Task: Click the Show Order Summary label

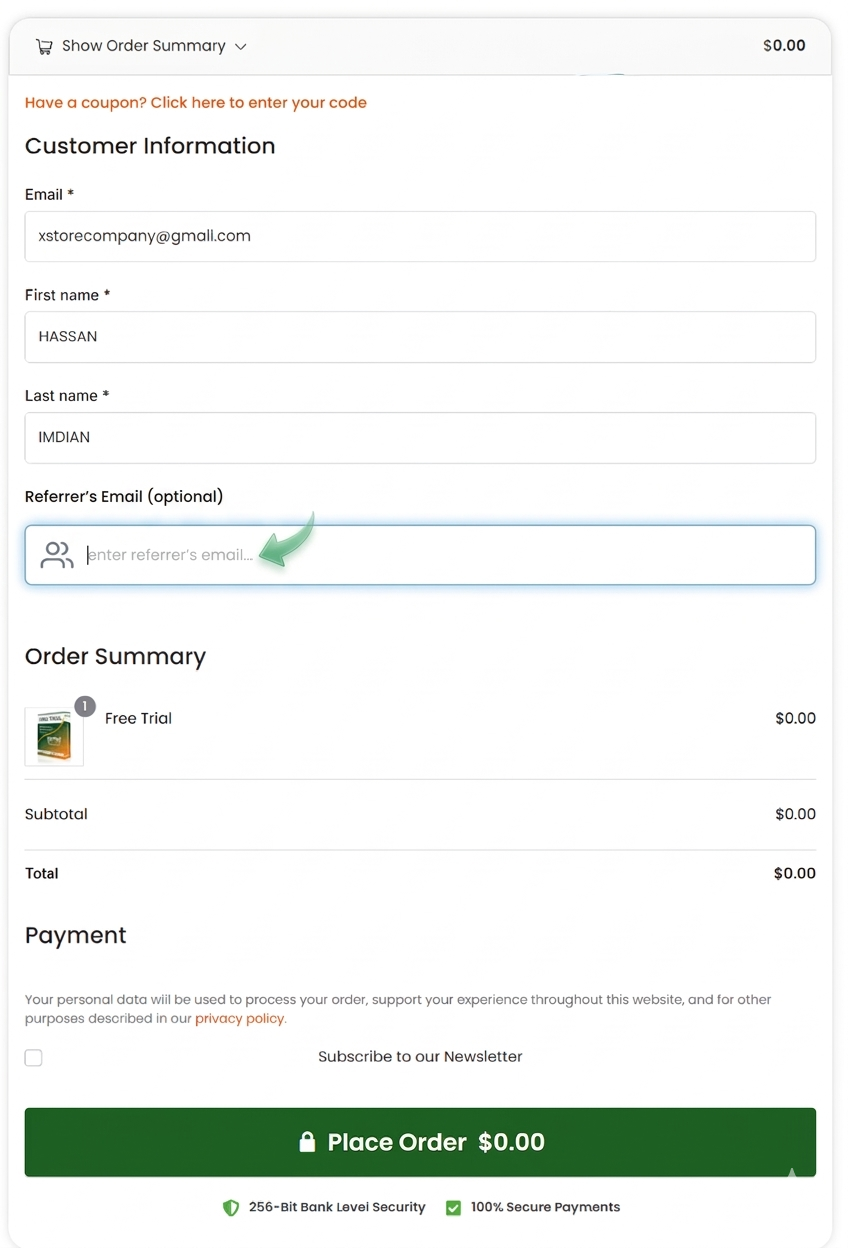Action: (x=143, y=46)
